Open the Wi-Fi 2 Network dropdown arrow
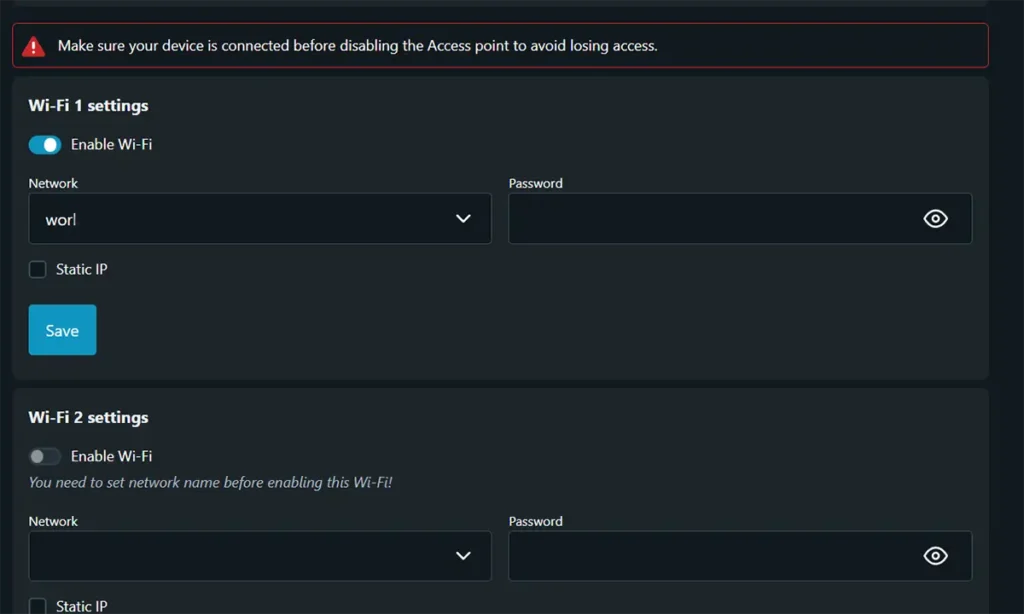This screenshot has width=1024, height=614. coord(463,556)
